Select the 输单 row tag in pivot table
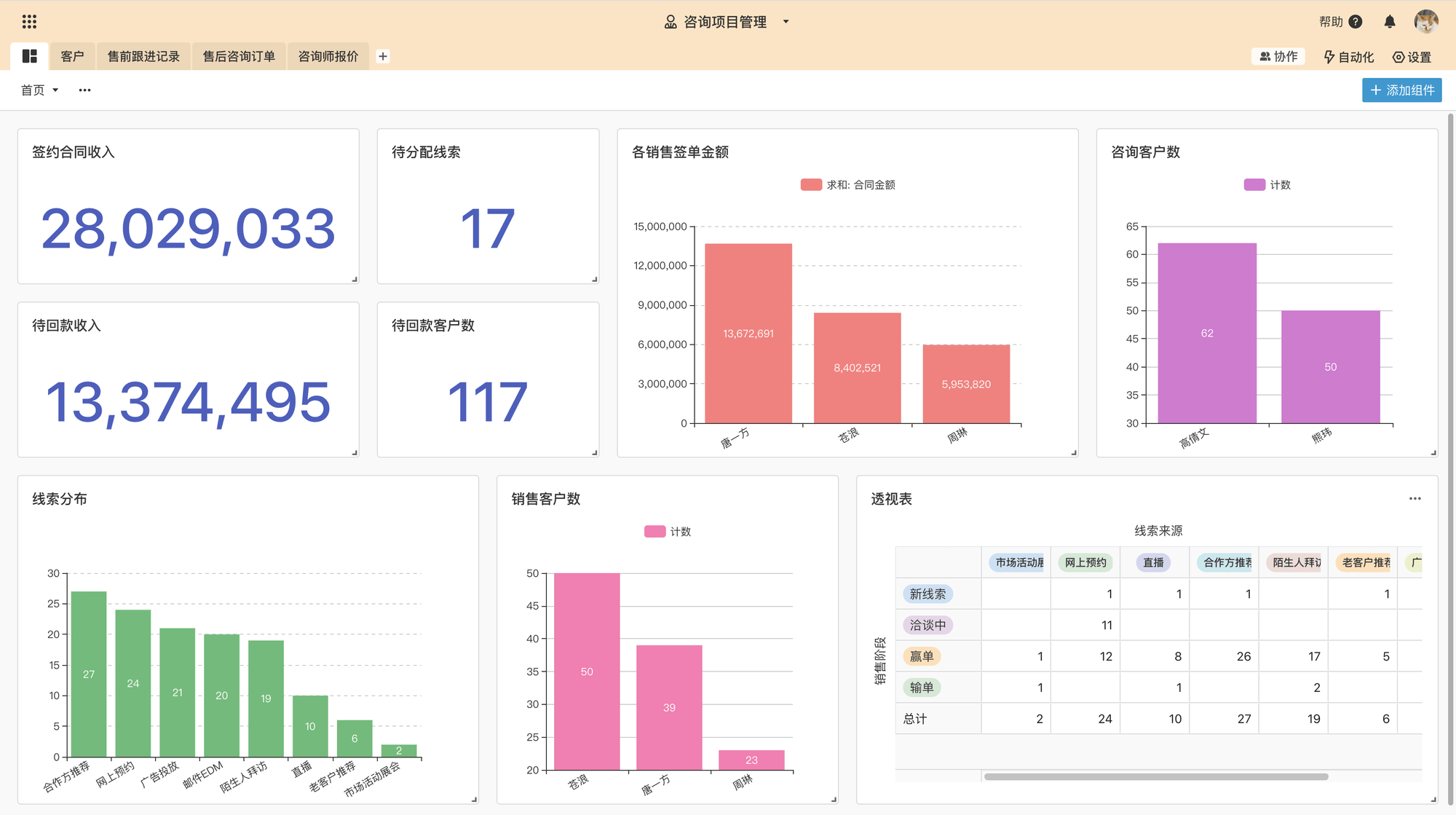The height and width of the screenshot is (815, 1456). click(x=922, y=688)
